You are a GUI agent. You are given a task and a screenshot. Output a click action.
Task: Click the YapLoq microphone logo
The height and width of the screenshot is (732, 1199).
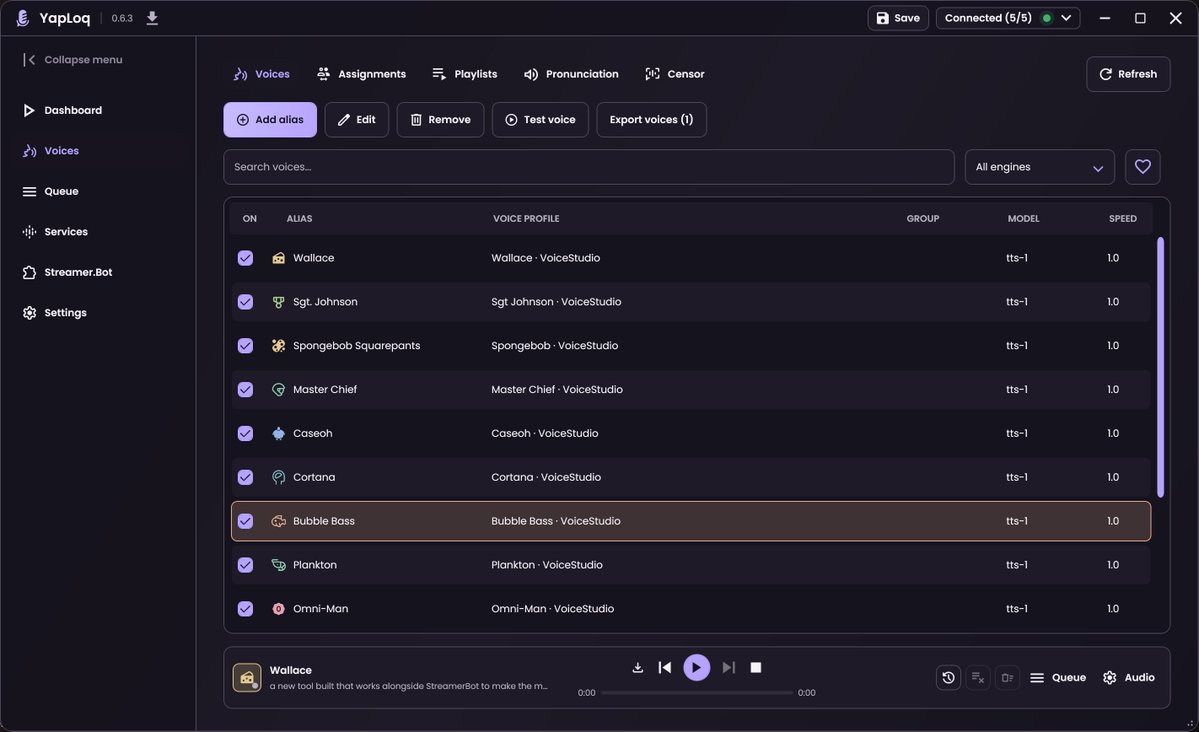[23, 18]
